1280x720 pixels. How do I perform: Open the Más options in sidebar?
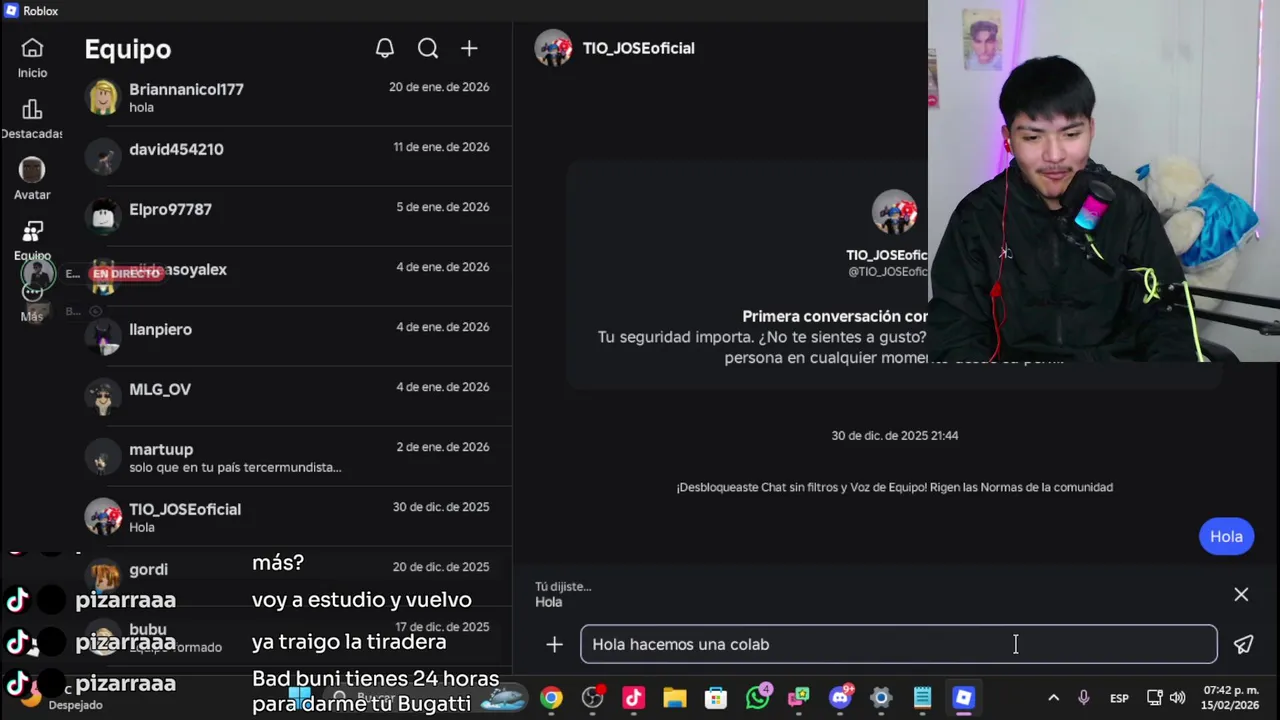(32, 293)
